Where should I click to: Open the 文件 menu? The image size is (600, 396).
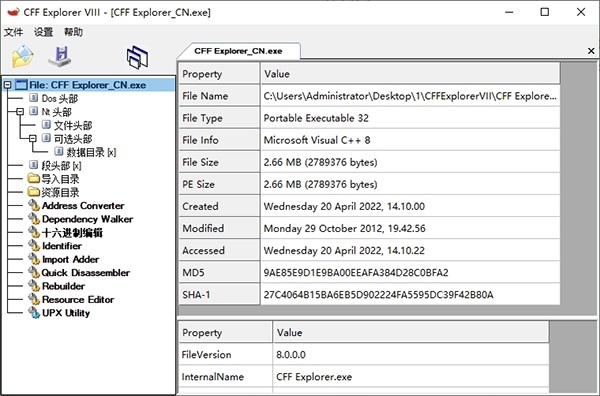pos(13,32)
